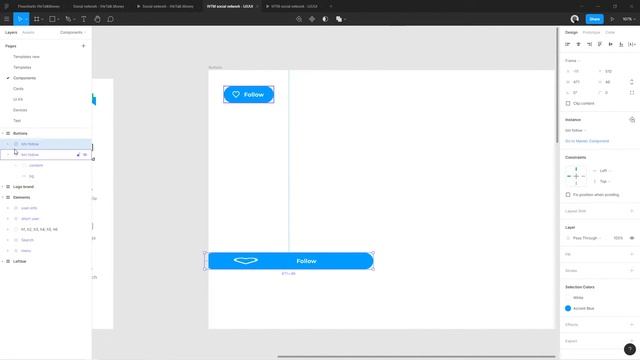The image size is (640, 360).
Task: Expand the Leftbar frame in layers
Action: tap(3, 261)
